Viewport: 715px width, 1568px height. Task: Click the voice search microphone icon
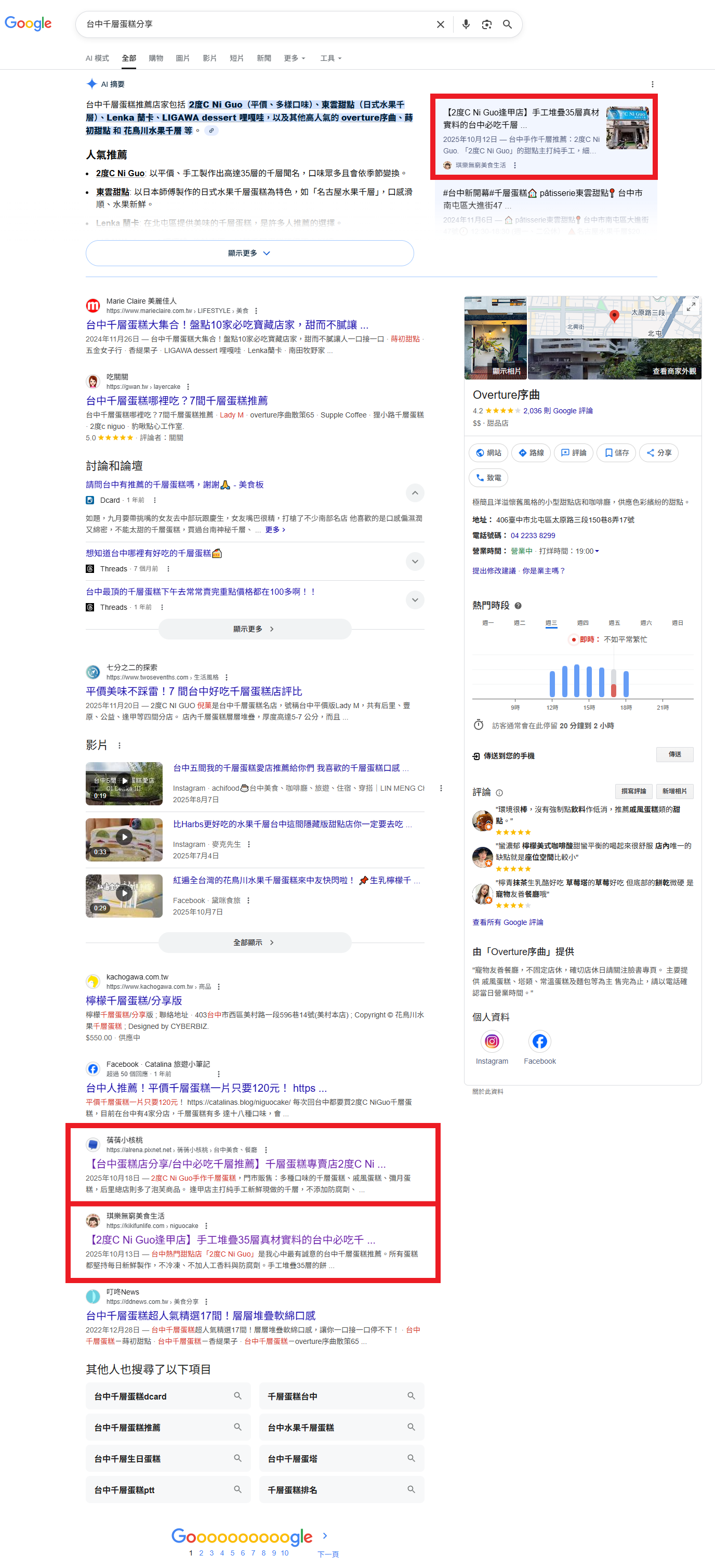pos(466,24)
